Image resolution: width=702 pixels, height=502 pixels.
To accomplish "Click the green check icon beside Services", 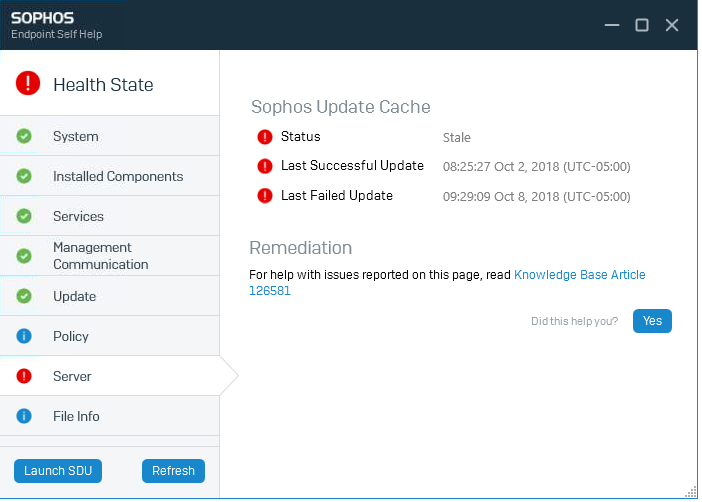I will click(x=24, y=216).
